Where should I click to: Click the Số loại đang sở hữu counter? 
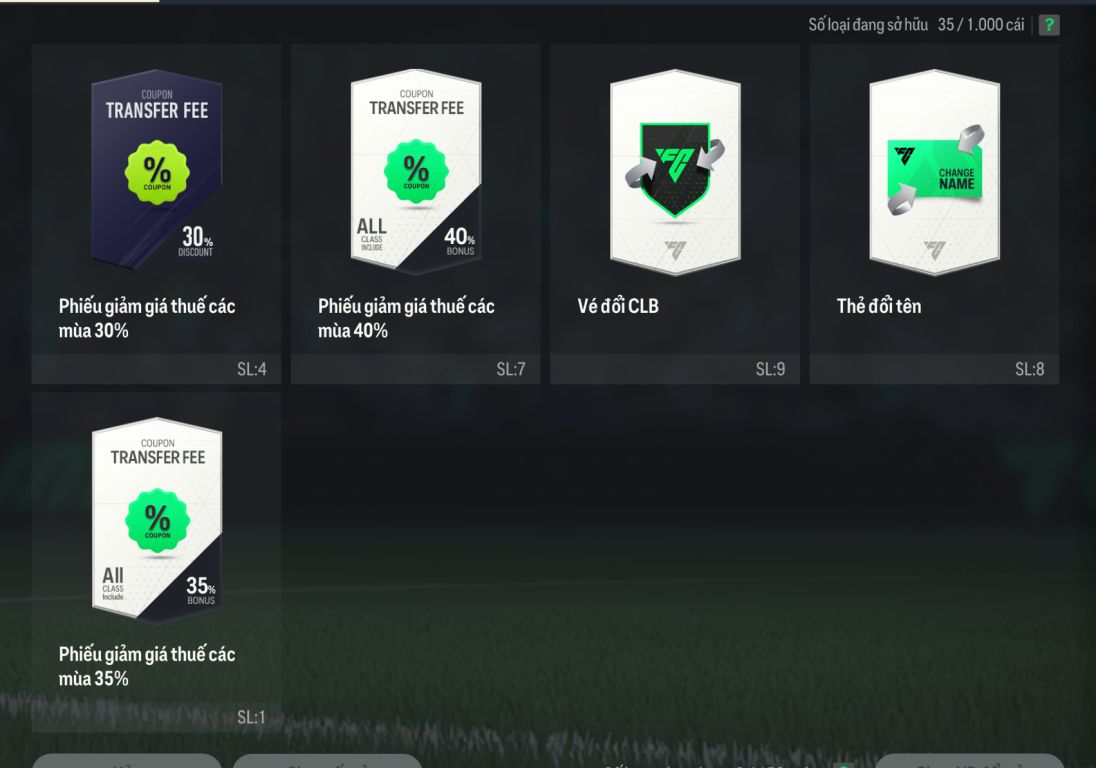point(916,25)
